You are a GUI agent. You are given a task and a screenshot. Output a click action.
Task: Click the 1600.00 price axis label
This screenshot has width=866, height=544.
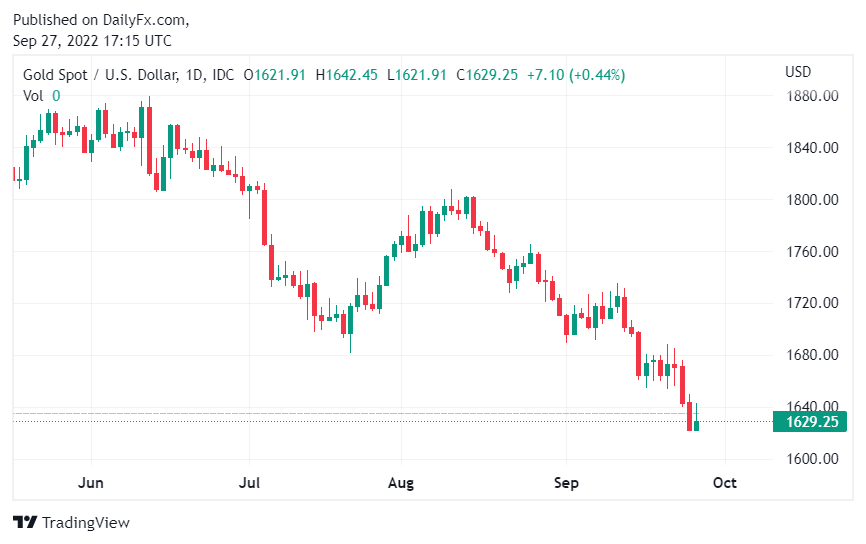(810, 459)
